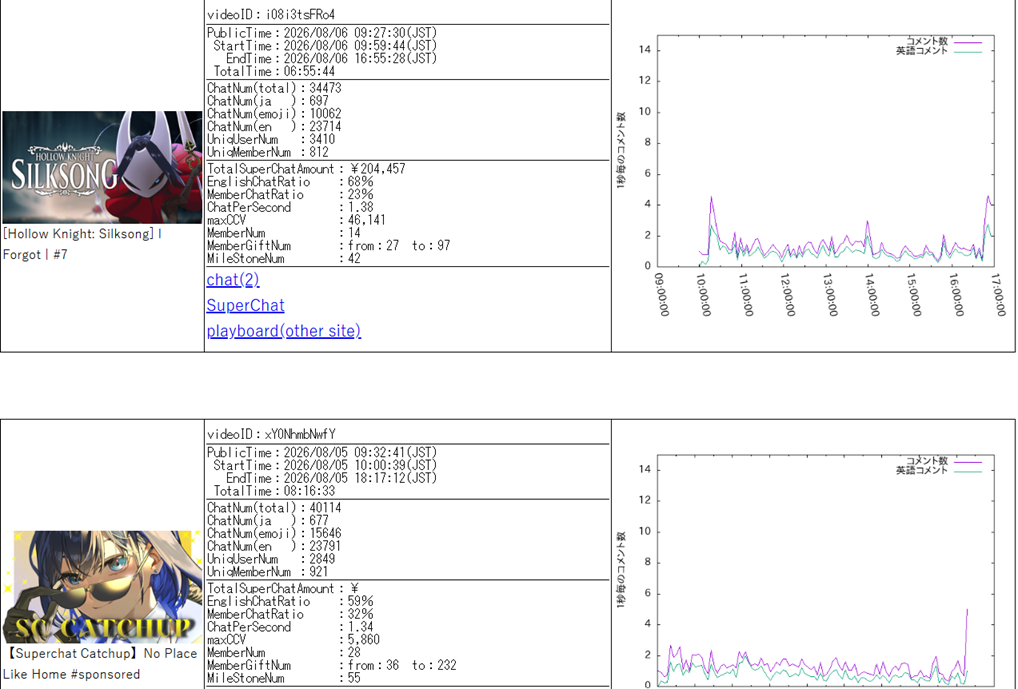Click ChatPerSecond 1.34 value
This screenshot has height=689, width=1018.
coord(361,627)
